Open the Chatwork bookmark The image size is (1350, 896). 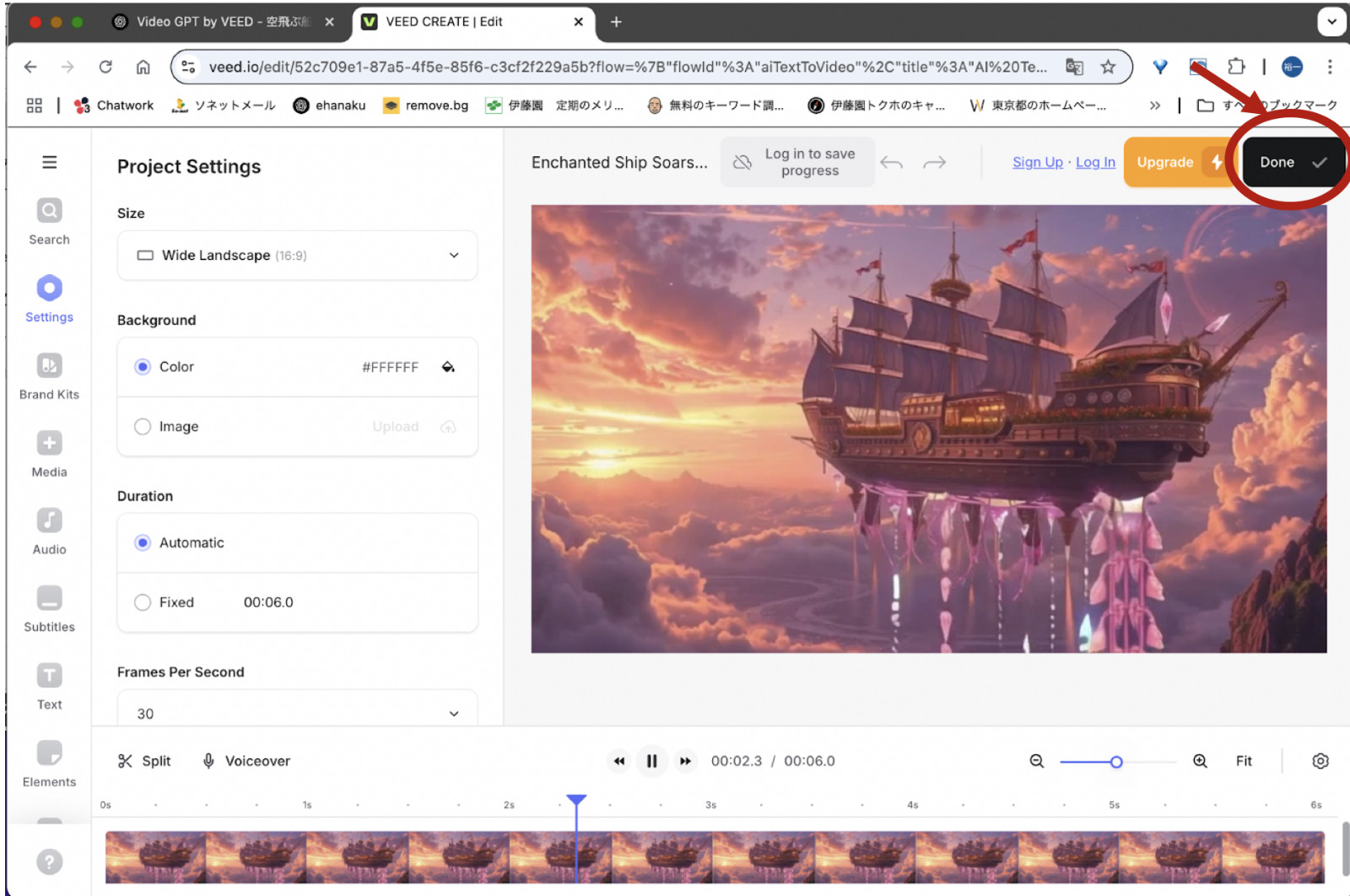(x=114, y=105)
